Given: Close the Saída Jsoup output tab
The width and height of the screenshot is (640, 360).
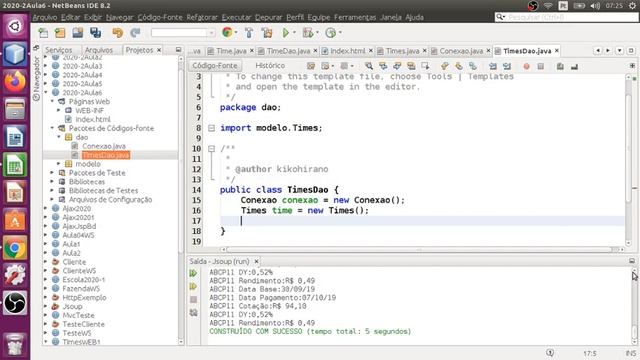Looking at the screenshot, I should [x=256, y=262].
